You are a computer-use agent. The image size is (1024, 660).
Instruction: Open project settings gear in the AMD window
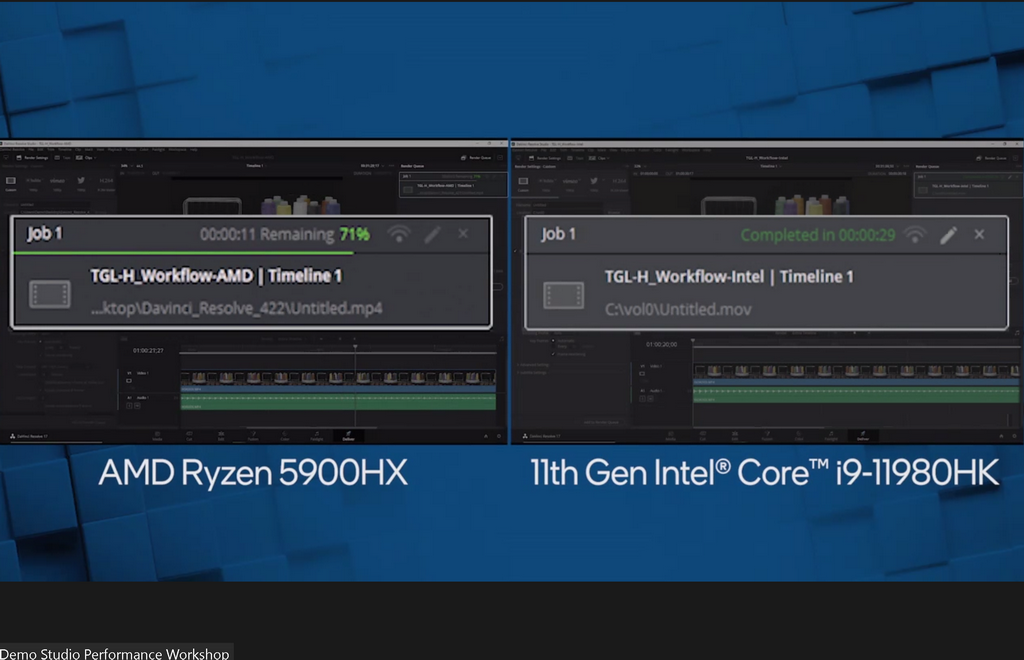(499, 436)
